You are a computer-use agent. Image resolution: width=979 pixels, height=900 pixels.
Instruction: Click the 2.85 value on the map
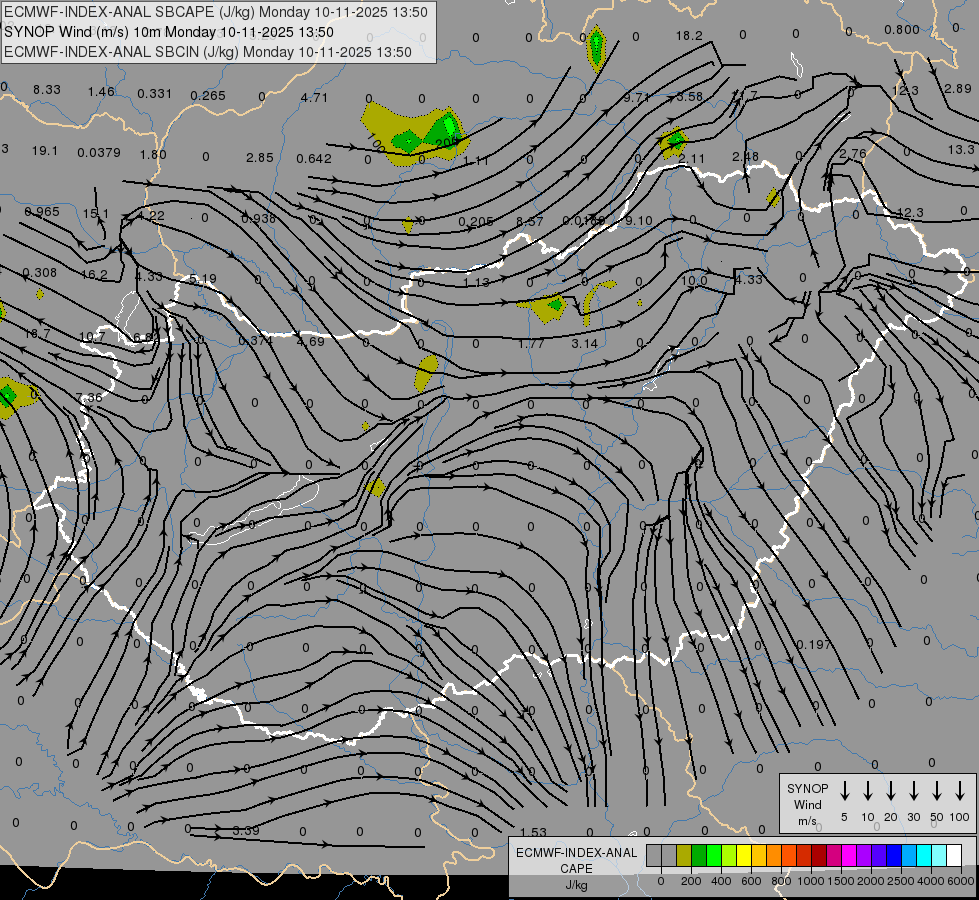[x=260, y=157]
